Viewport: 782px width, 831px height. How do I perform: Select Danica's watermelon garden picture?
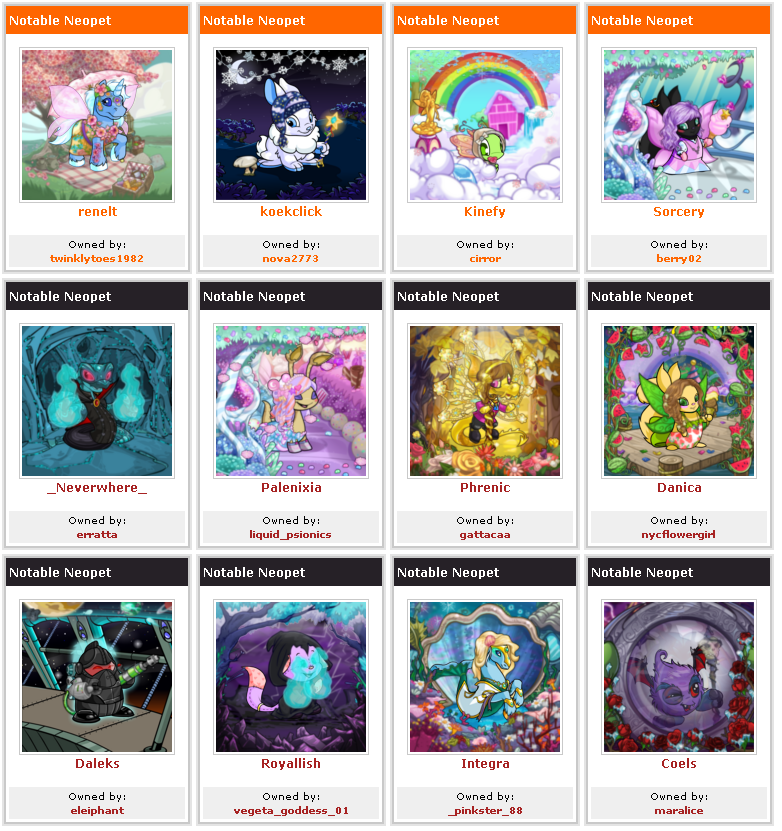[681, 402]
